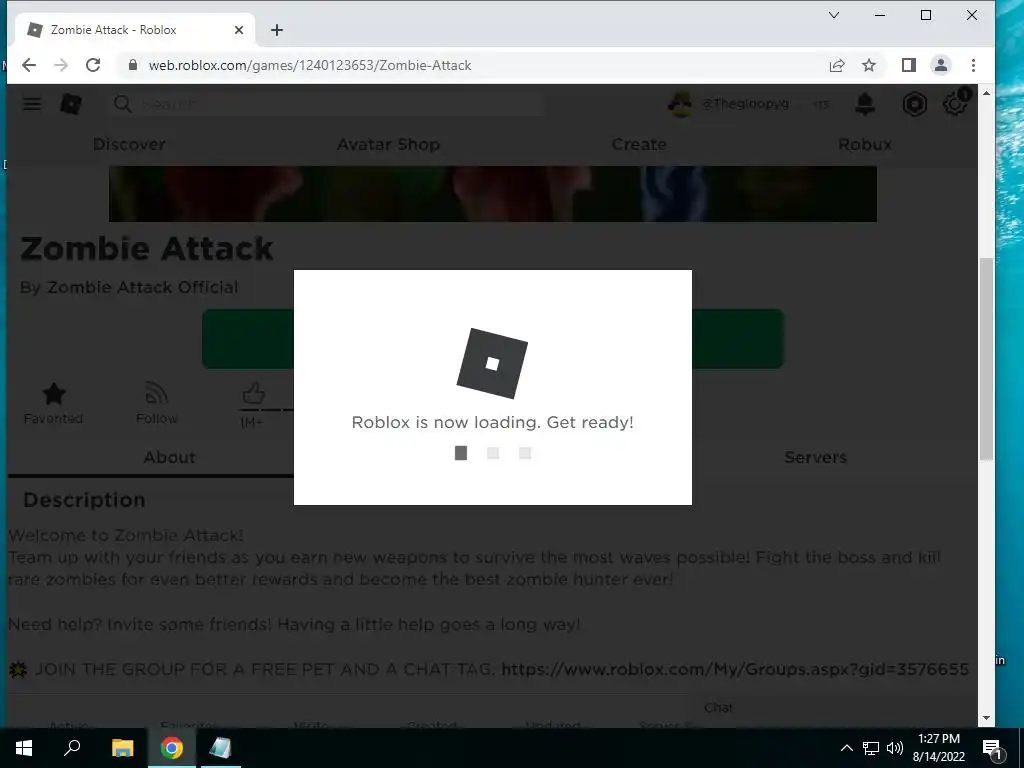The image size is (1024, 768).
Task: Click the thumbs up like icon
Action: pos(253,393)
